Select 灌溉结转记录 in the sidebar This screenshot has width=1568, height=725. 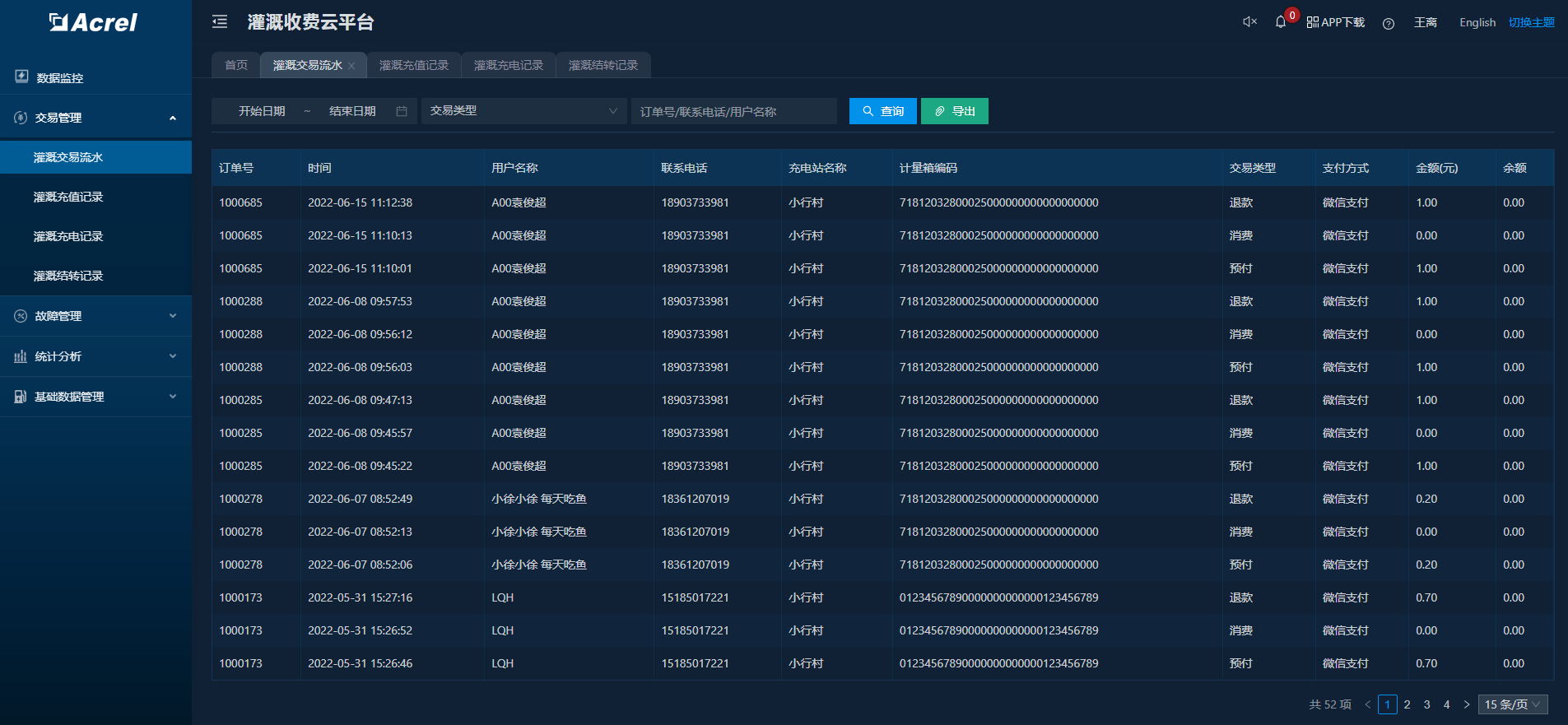pos(68,276)
